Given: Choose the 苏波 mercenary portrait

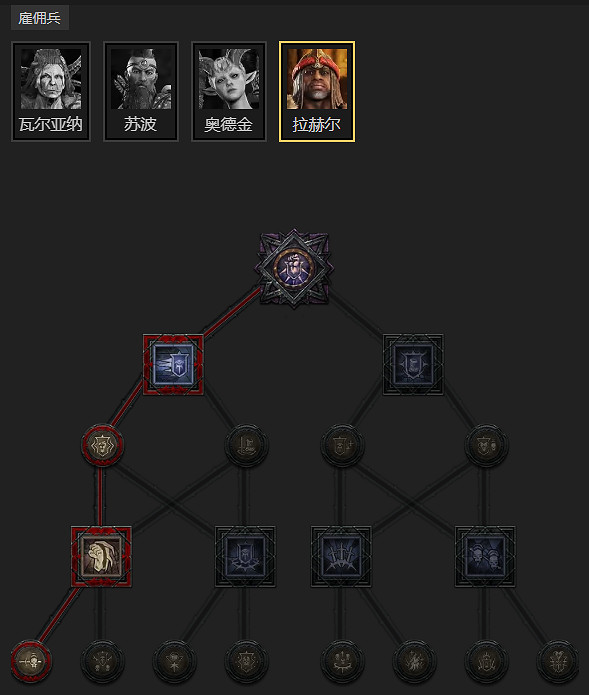Looking at the screenshot, I should (x=141, y=92).
